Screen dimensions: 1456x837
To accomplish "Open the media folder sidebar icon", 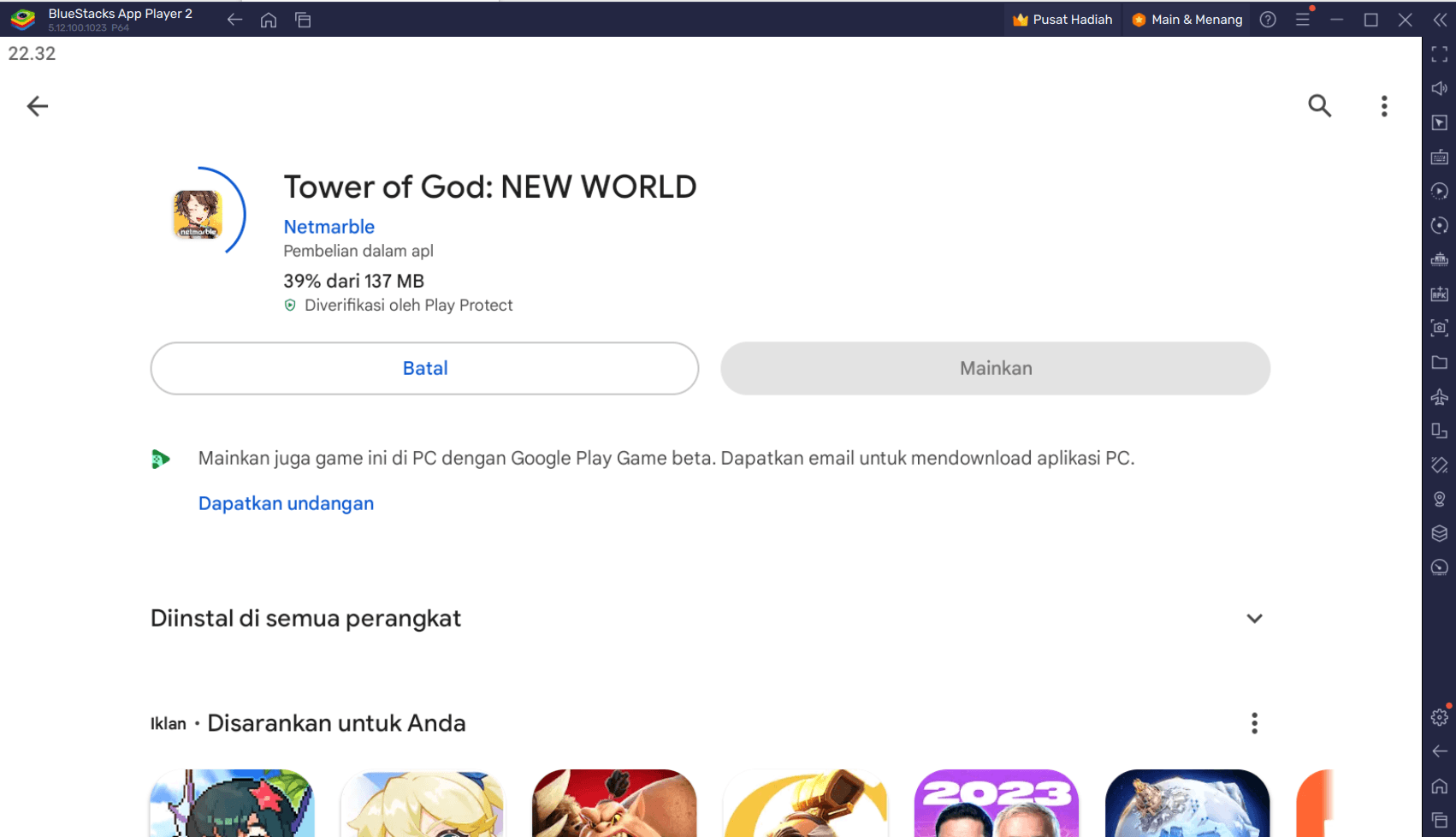I will pos(1440,362).
